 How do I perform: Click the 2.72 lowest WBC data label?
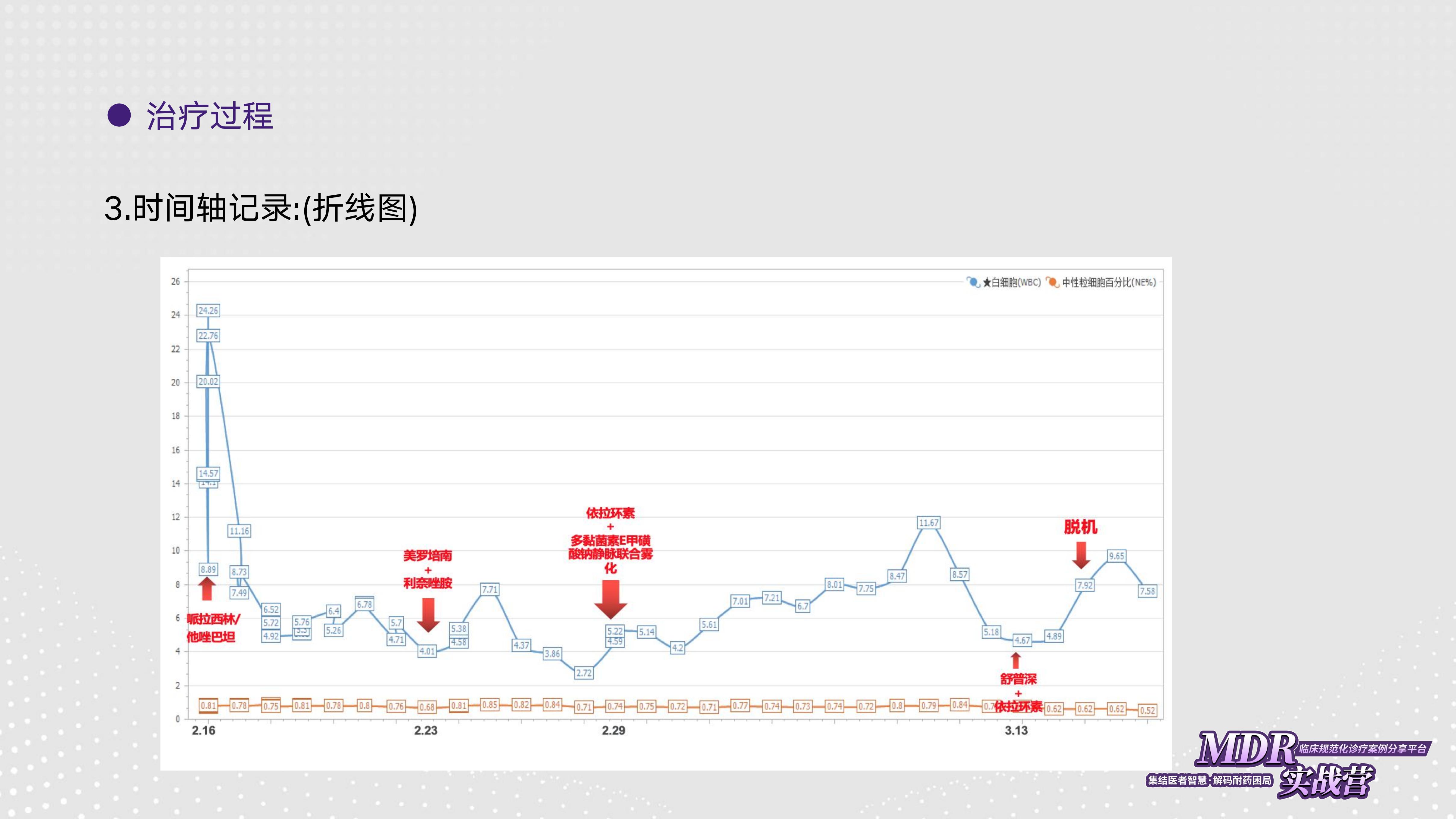click(x=583, y=673)
